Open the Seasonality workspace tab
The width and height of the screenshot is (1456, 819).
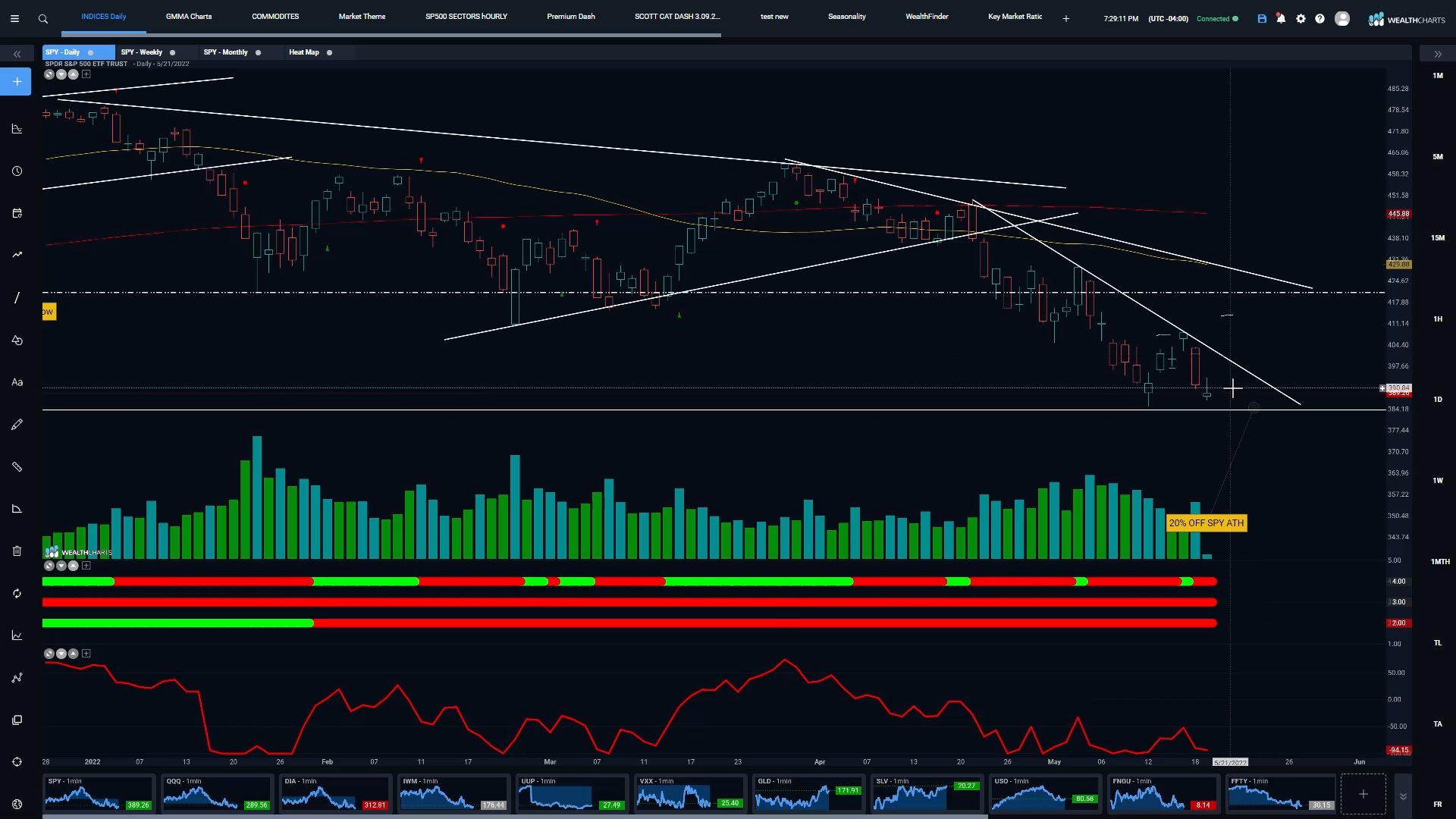tap(847, 17)
